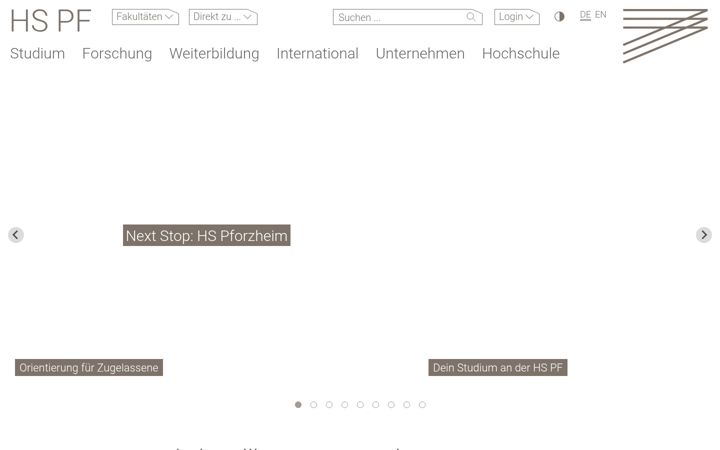Open the Weiterbildung menu
The image size is (720, 450).
tap(214, 53)
